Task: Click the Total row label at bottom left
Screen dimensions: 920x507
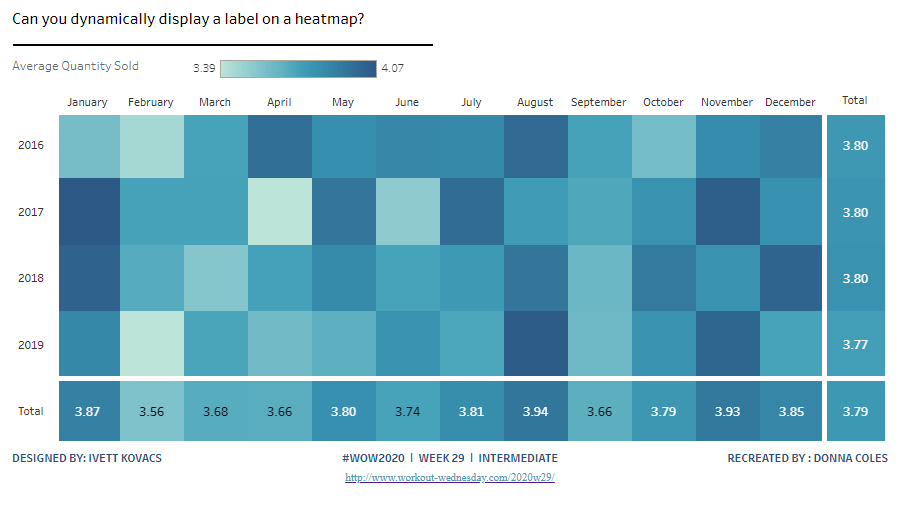Action: click(31, 411)
